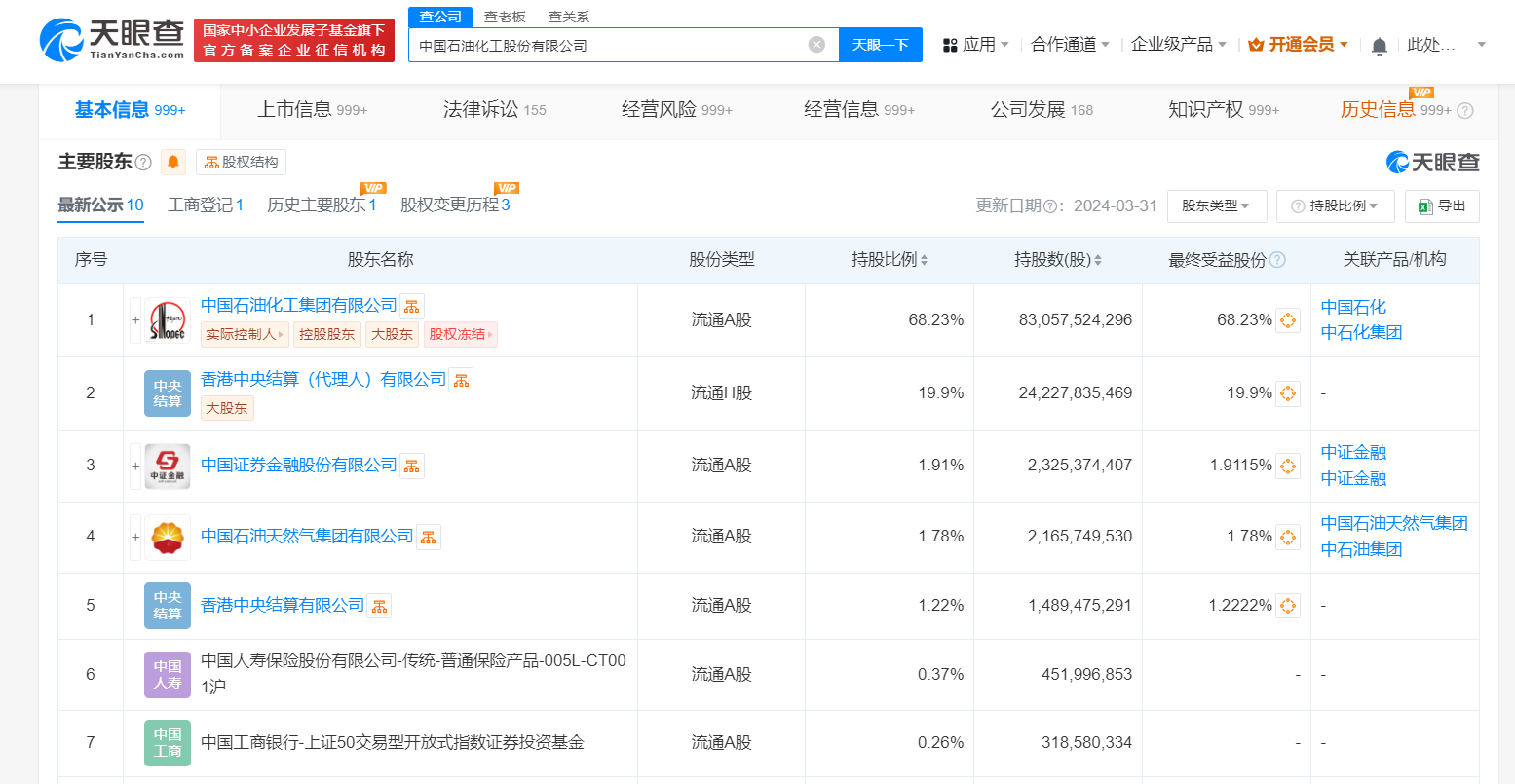Expand 中国石油天然气集团有限公司 row with the plus control

point(135,537)
